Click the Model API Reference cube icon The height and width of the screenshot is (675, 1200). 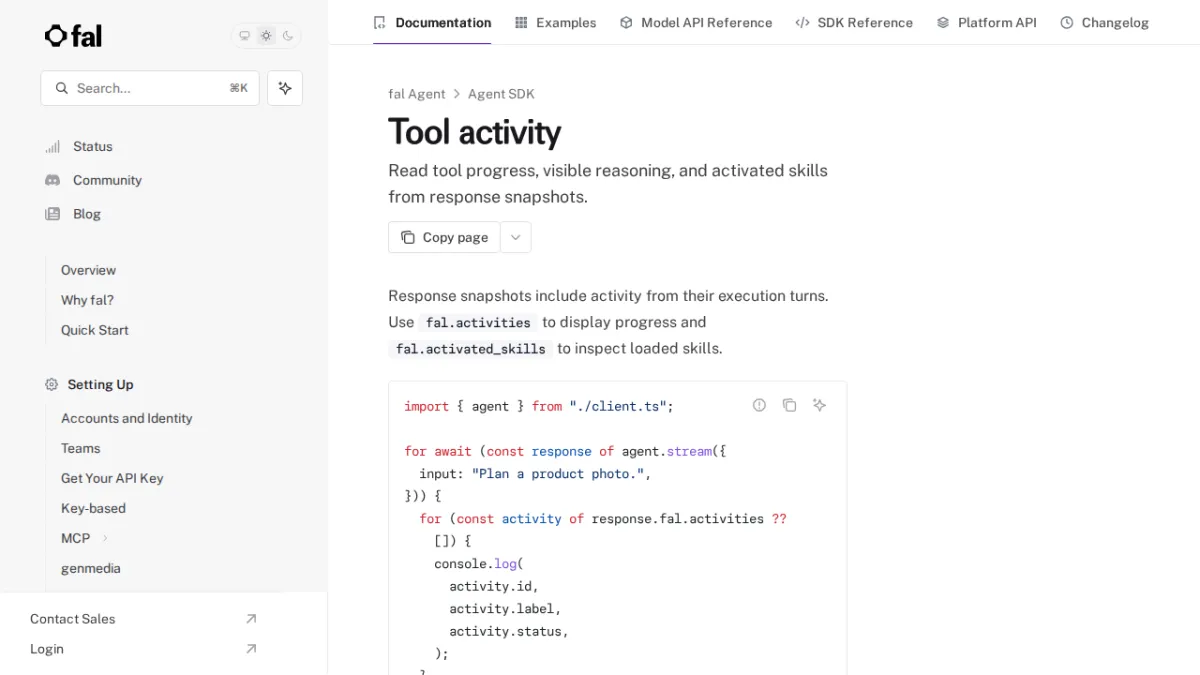[626, 22]
